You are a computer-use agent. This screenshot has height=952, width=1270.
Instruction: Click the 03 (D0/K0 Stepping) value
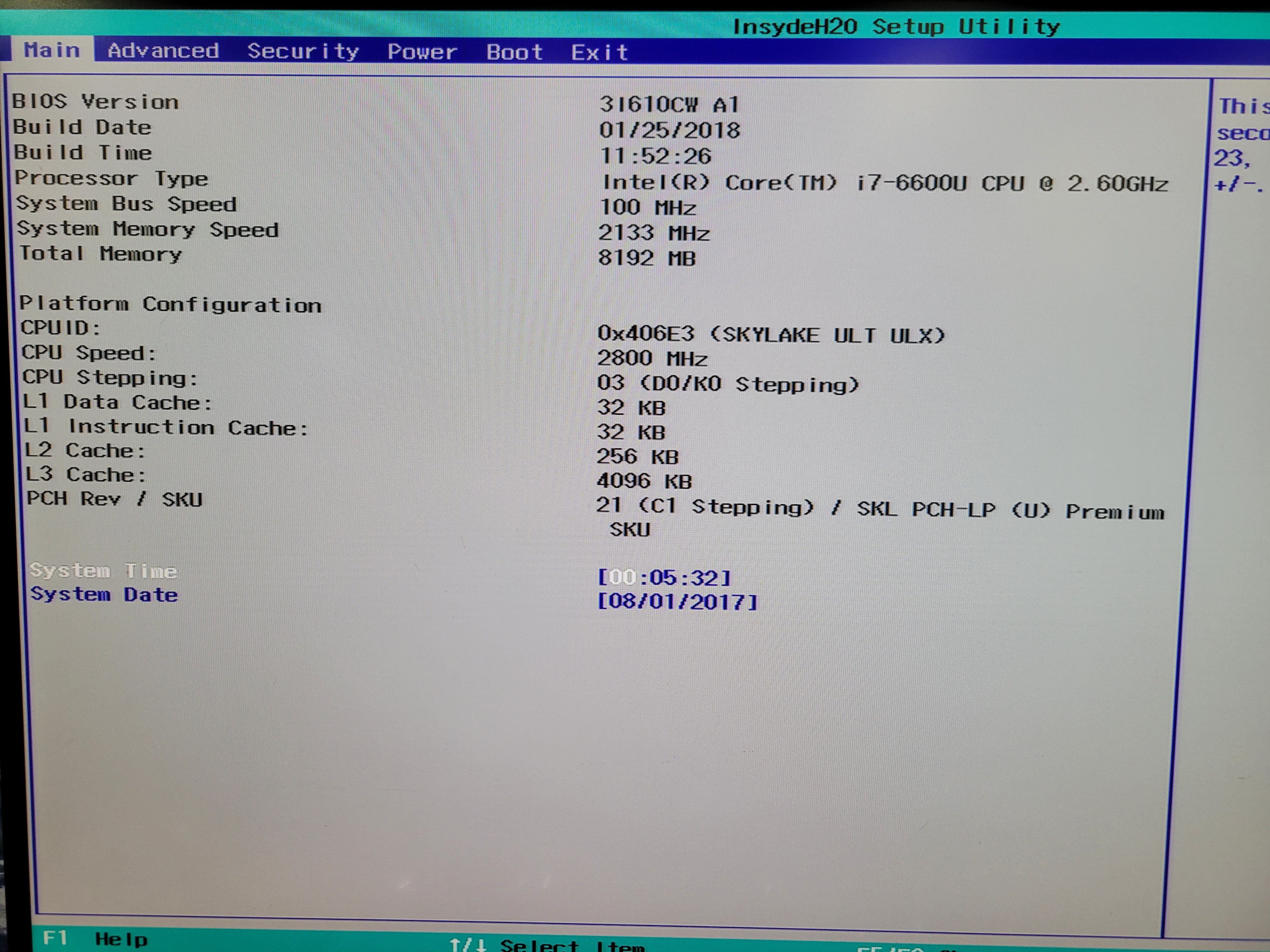click(728, 384)
